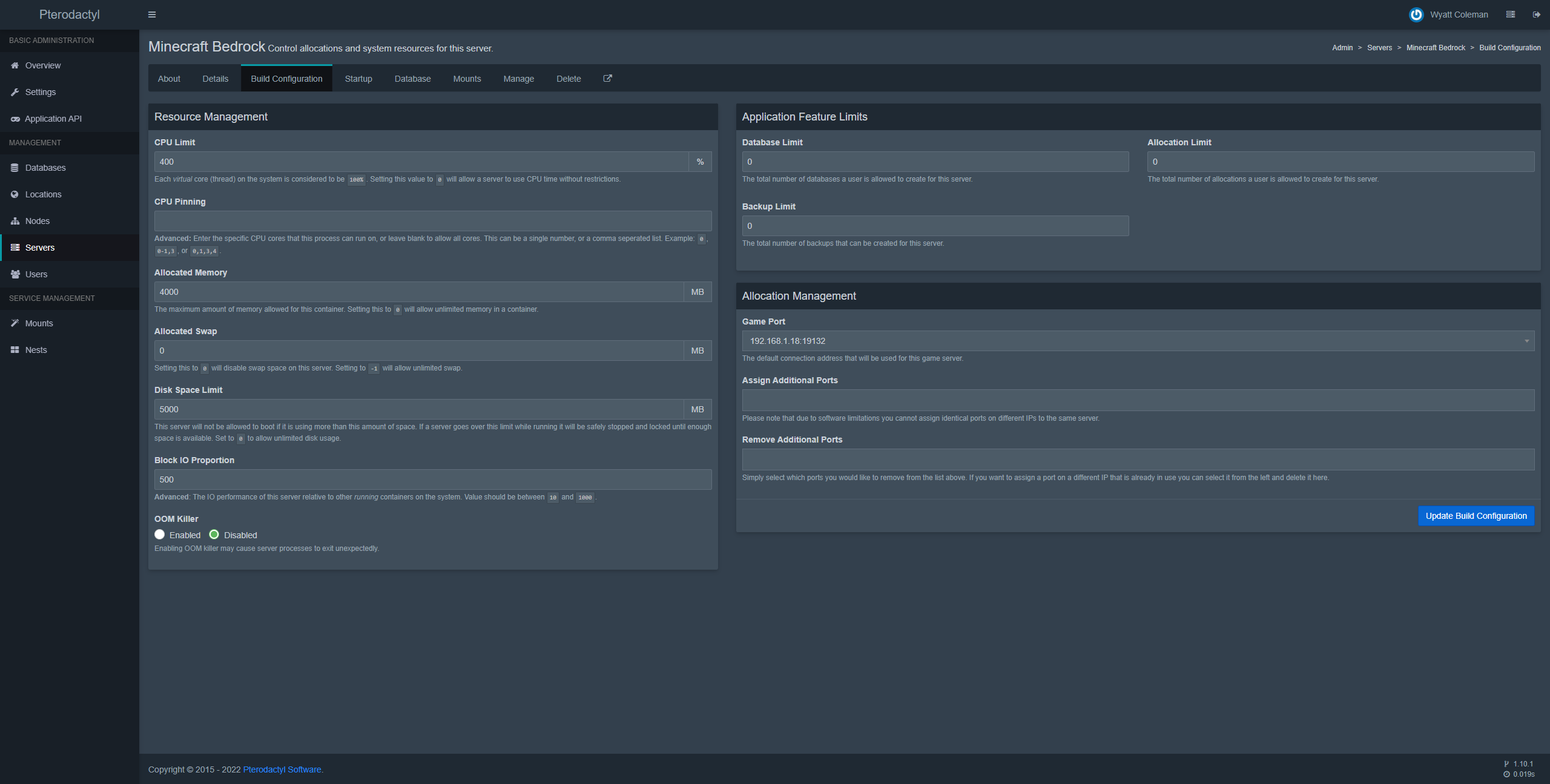The width and height of the screenshot is (1550, 784).
Task: Switch to the Startup tab
Action: tap(358, 79)
